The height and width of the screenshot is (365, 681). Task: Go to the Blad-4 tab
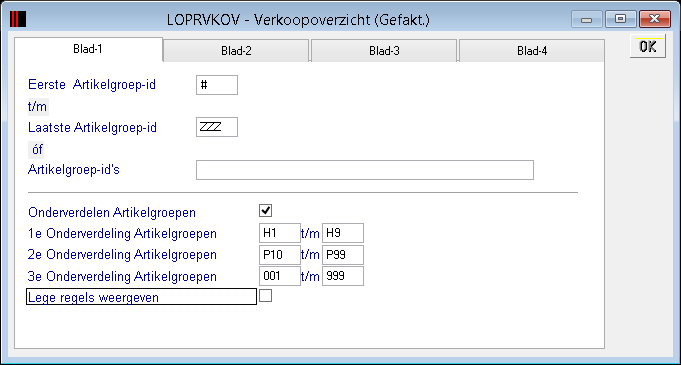(x=532, y=51)
